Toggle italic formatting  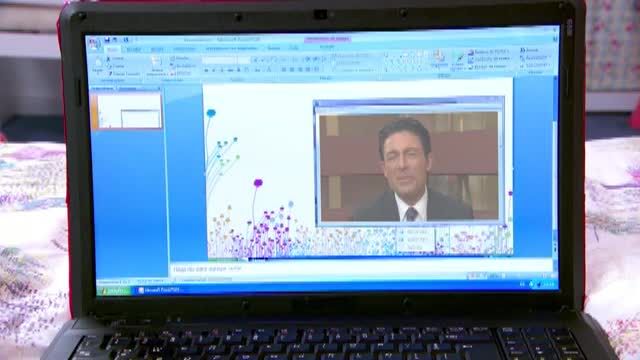point(214,70)
